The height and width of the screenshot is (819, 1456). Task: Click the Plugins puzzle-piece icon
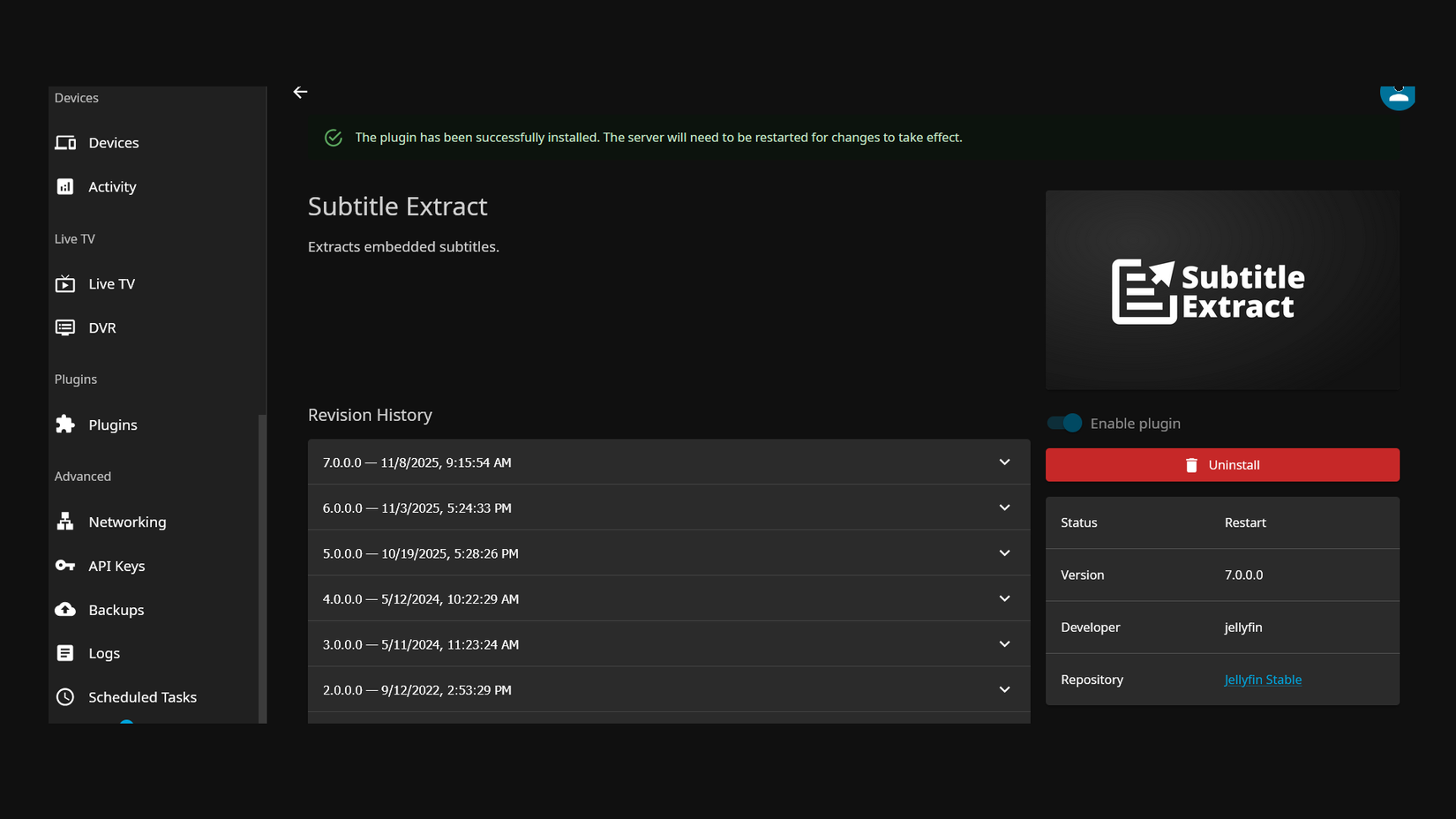coord(65,425)
